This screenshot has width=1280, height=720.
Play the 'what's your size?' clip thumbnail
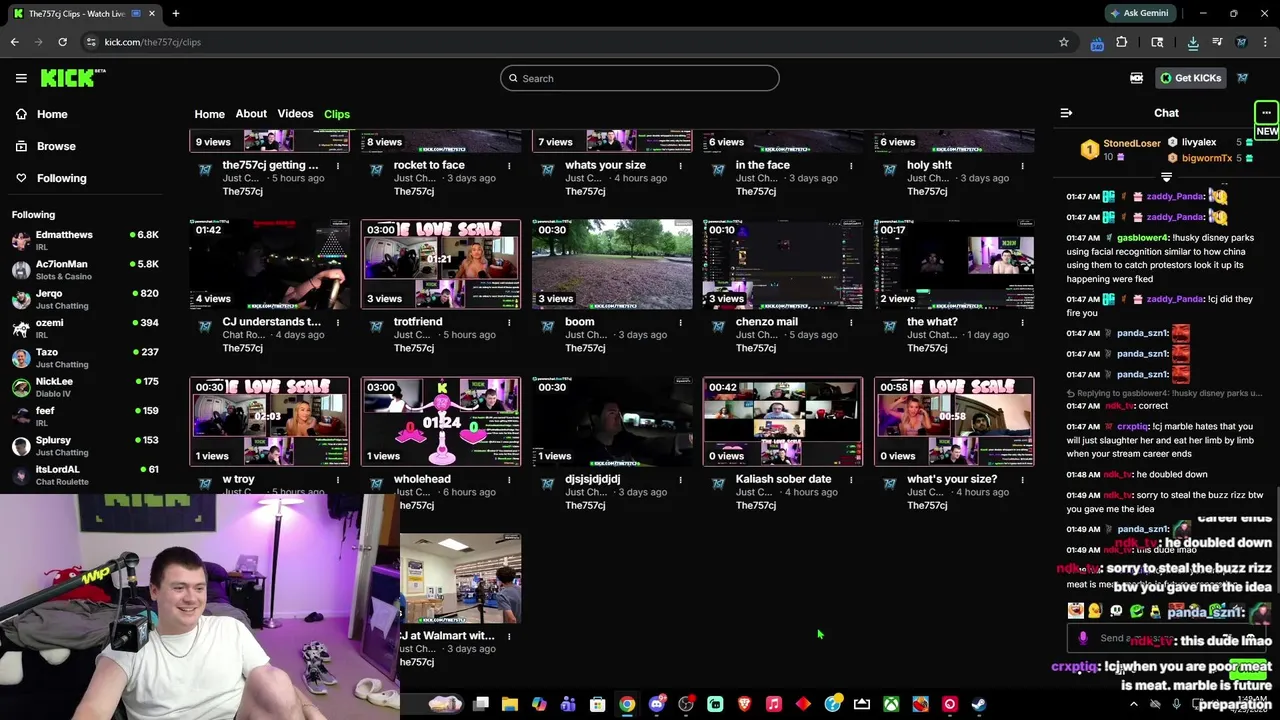click(x=954, y=421)
